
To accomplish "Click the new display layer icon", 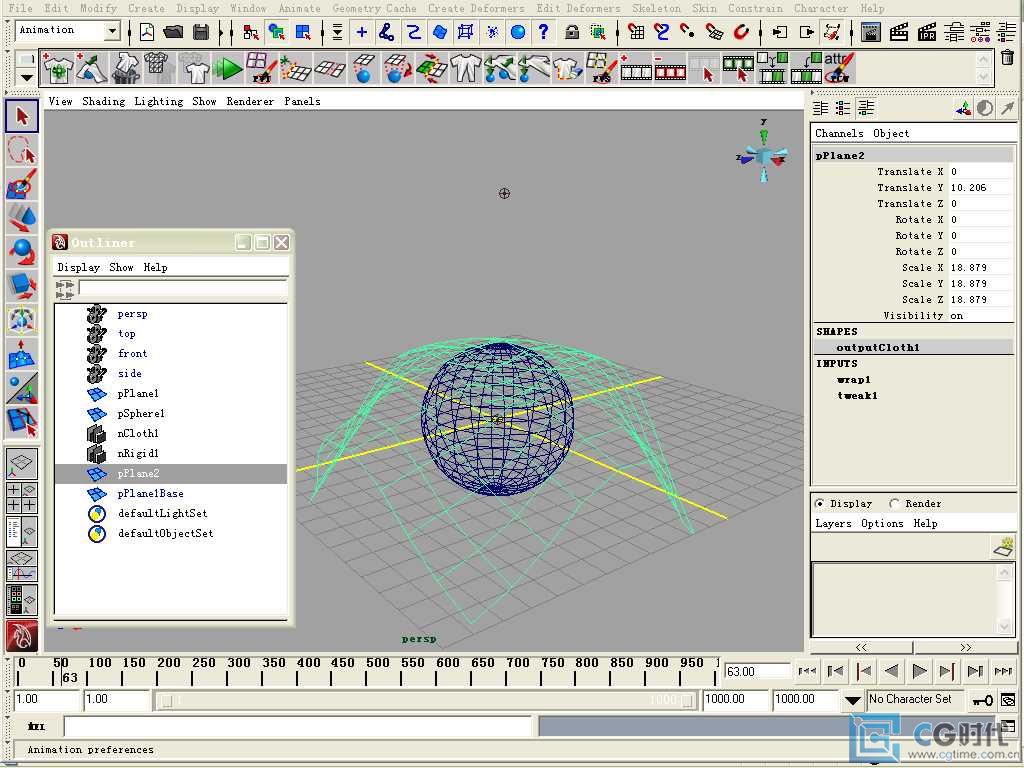I will 1002,547.
